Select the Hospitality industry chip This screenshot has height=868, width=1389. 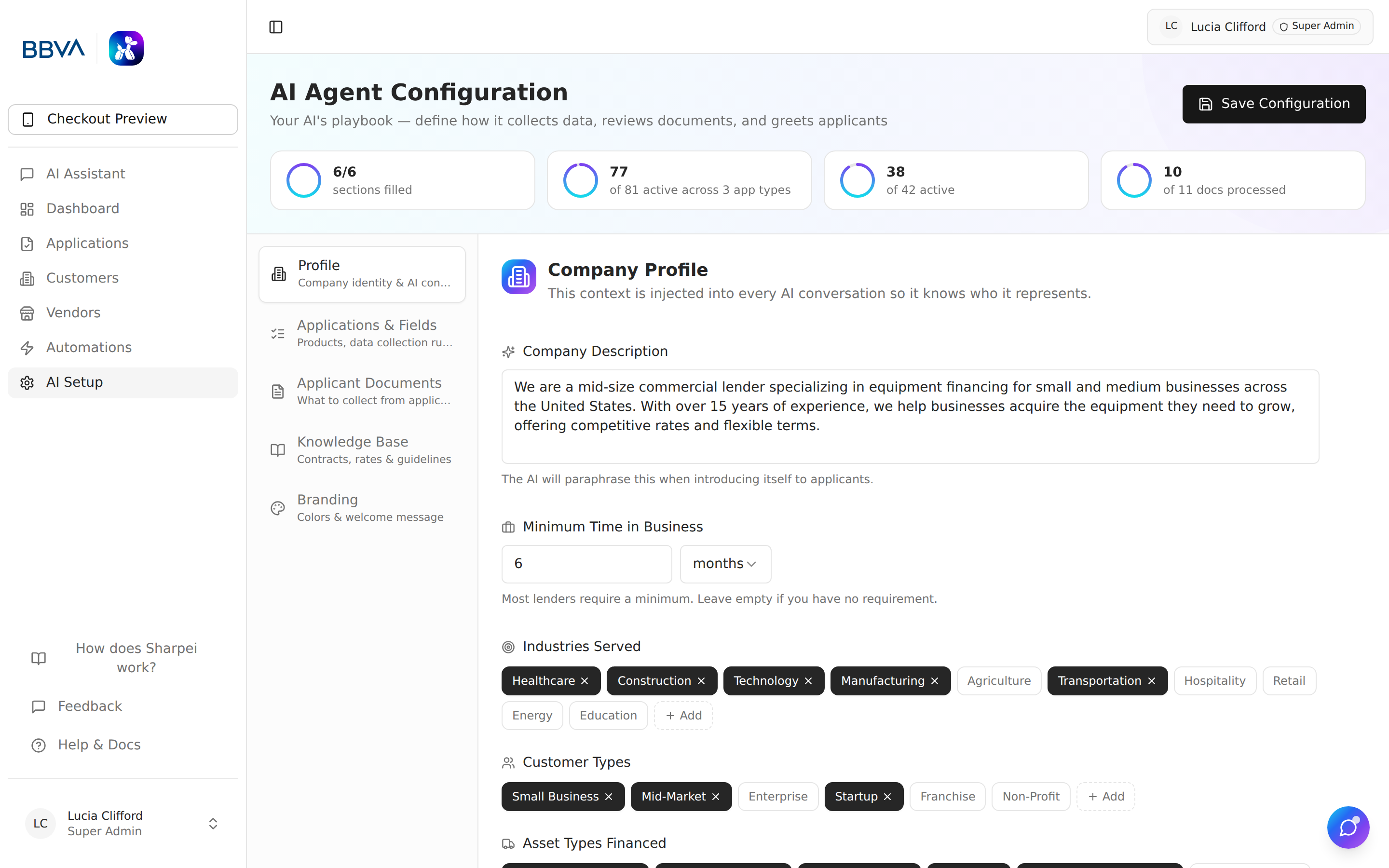[1214, 681]
